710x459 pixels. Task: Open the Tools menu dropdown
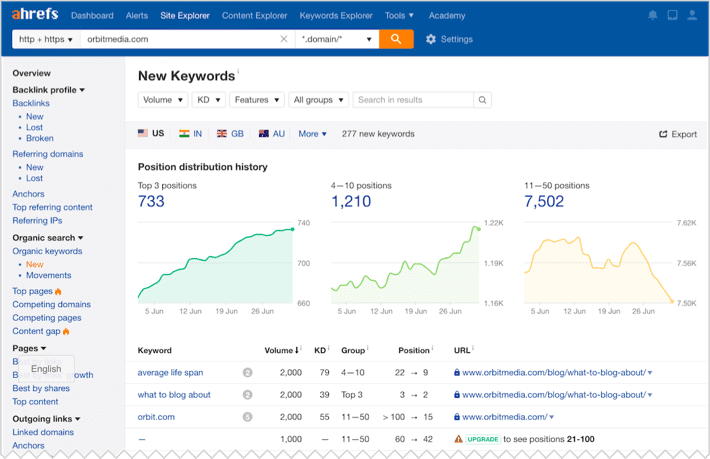pyautogui.click(x=399, y=15)
